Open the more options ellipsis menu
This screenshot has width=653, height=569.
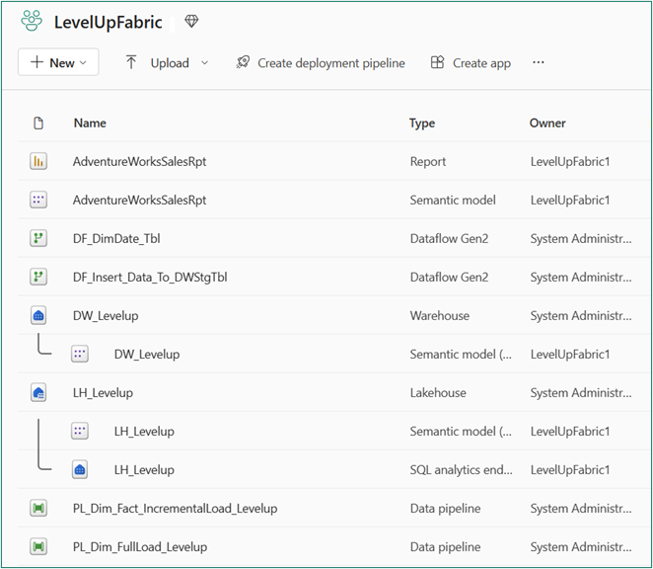tap(538, 62)
